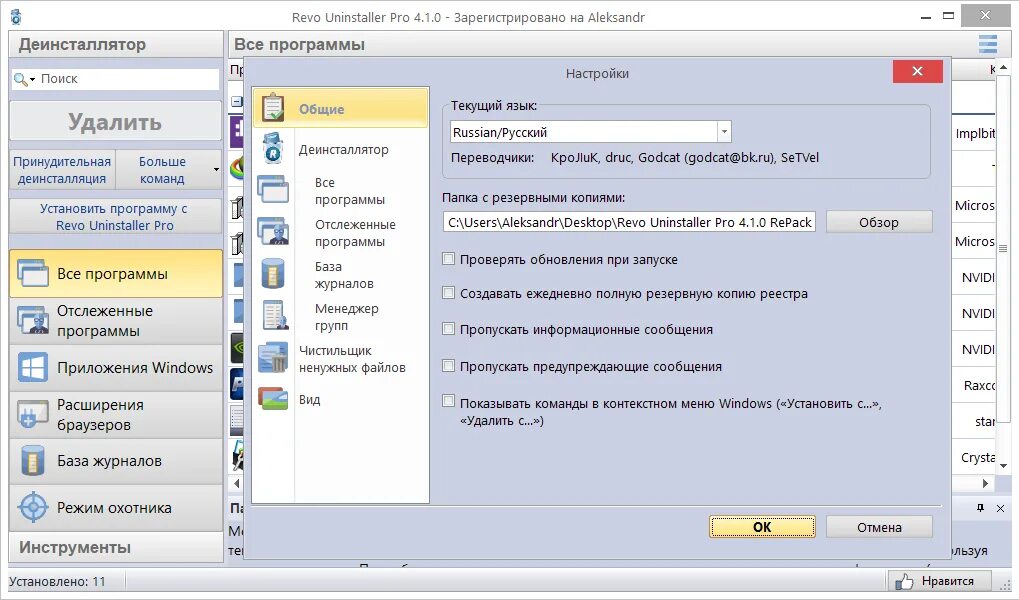
Task: Click the horizontal scrollbar left arrow
Action: coord(237,483)
